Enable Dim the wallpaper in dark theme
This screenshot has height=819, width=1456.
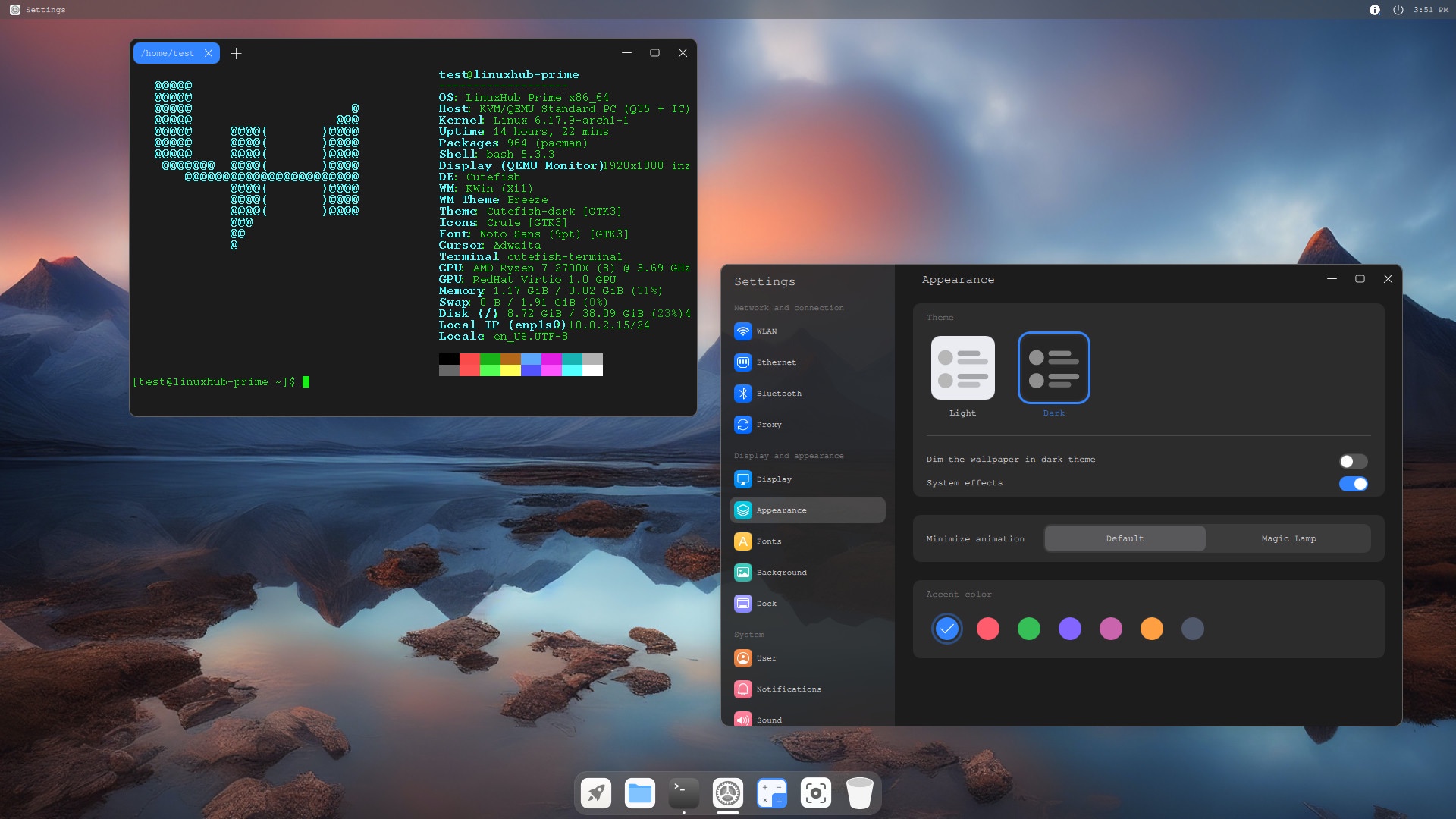tap(1352, 461)
